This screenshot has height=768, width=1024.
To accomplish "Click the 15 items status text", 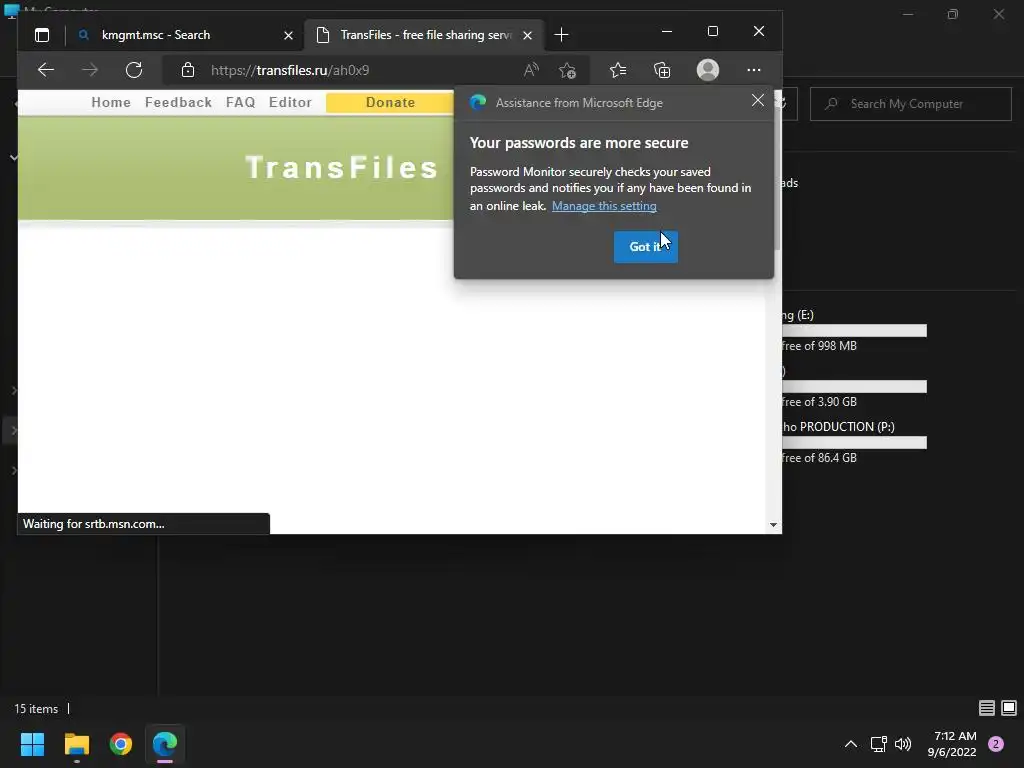I will coord(36,709).
